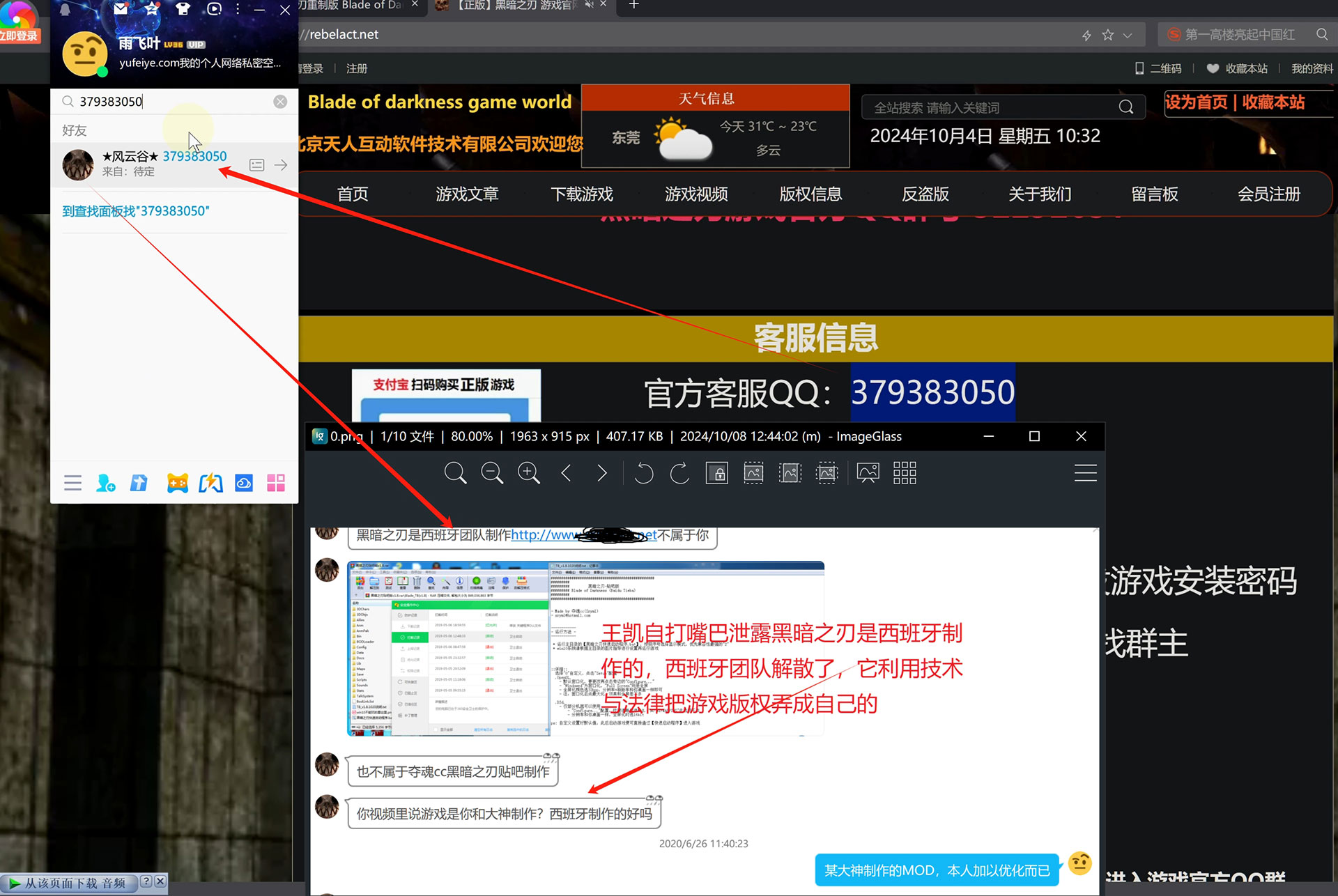The image size is (1338, 896).
Task: Open 版权信息 navigation menu item
Action: coord(810,194)
